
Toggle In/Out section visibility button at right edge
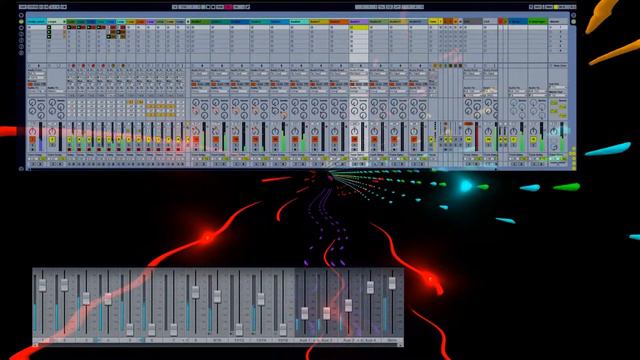pyautogui.click(x=574, y=149)
